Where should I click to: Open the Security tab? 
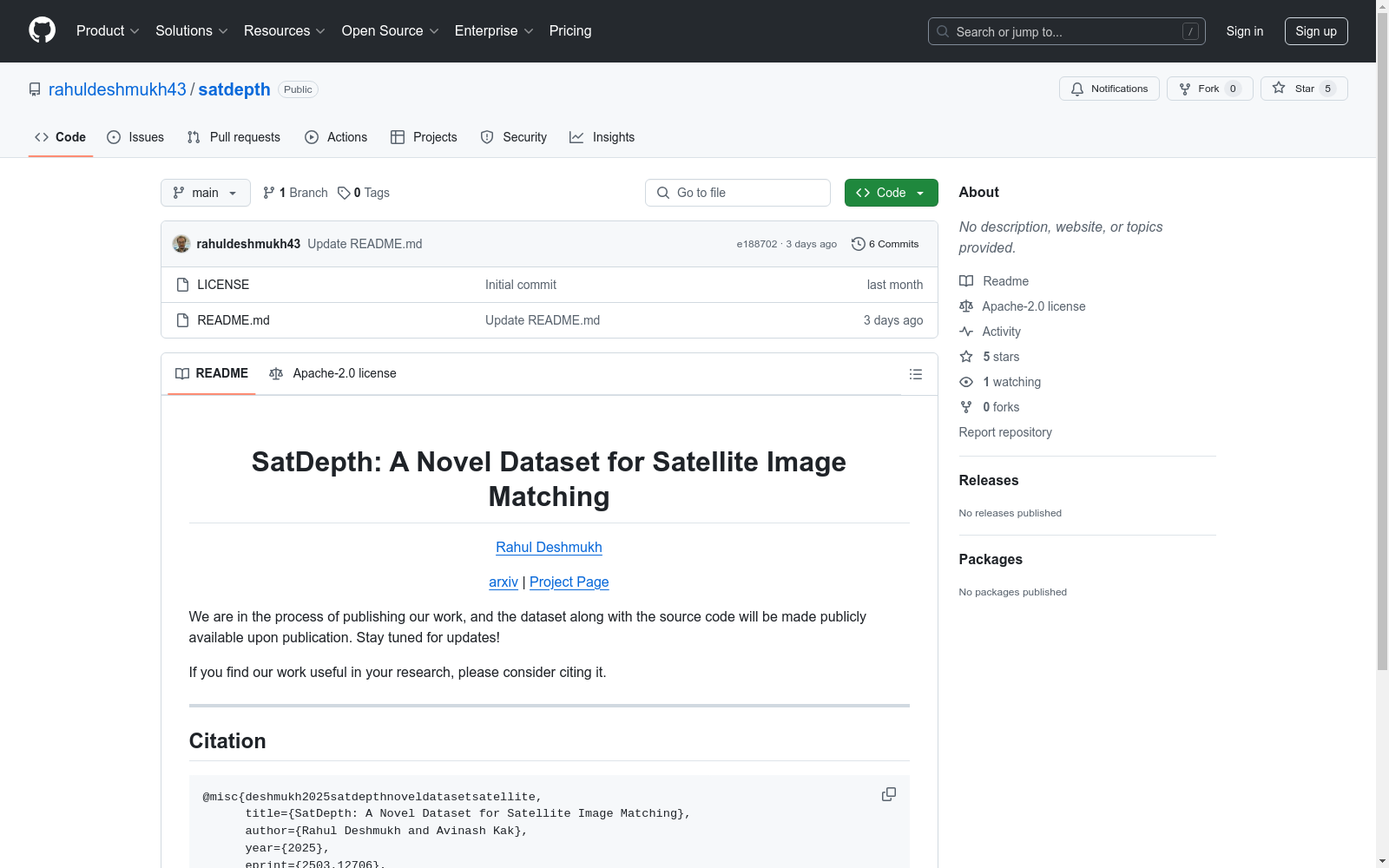514,137
